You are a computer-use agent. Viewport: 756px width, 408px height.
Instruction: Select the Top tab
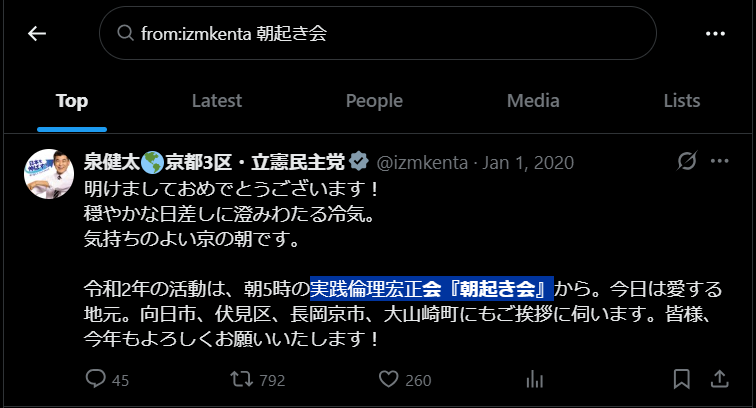(x=72, y=101)
